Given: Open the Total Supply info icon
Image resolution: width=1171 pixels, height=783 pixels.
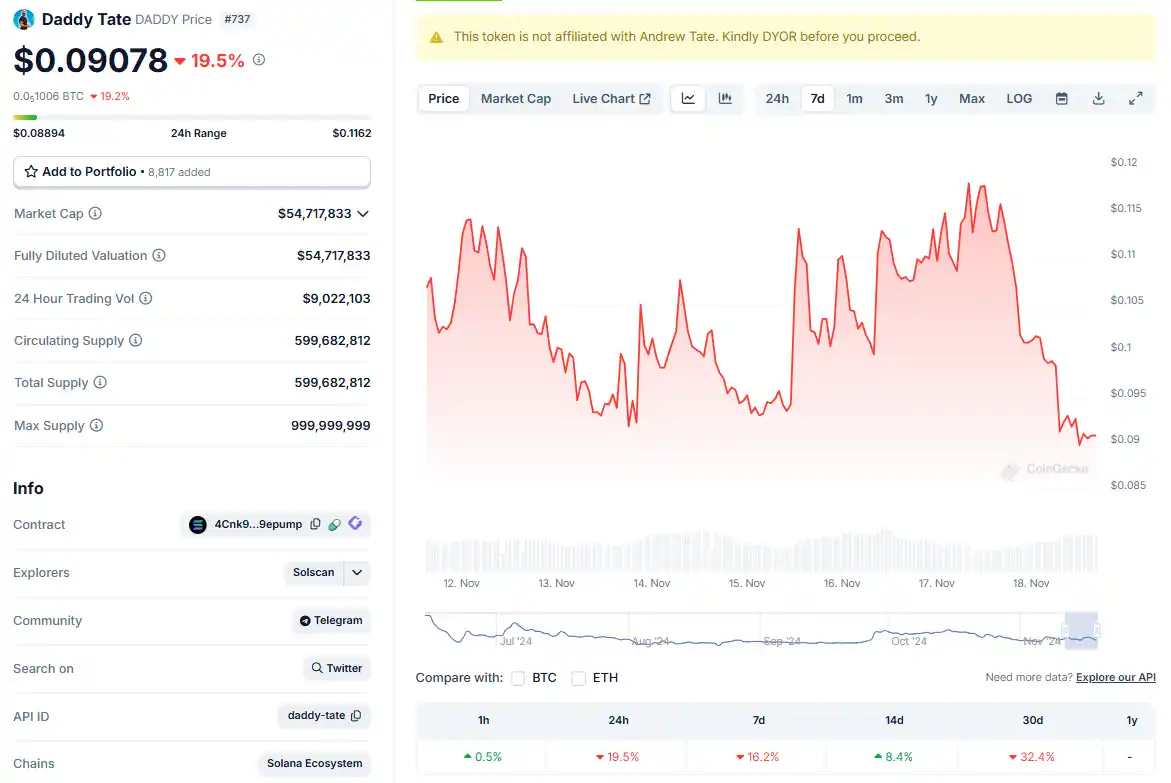Looking at the screenshot, I should pyautogui.click(x=100, y=383).
